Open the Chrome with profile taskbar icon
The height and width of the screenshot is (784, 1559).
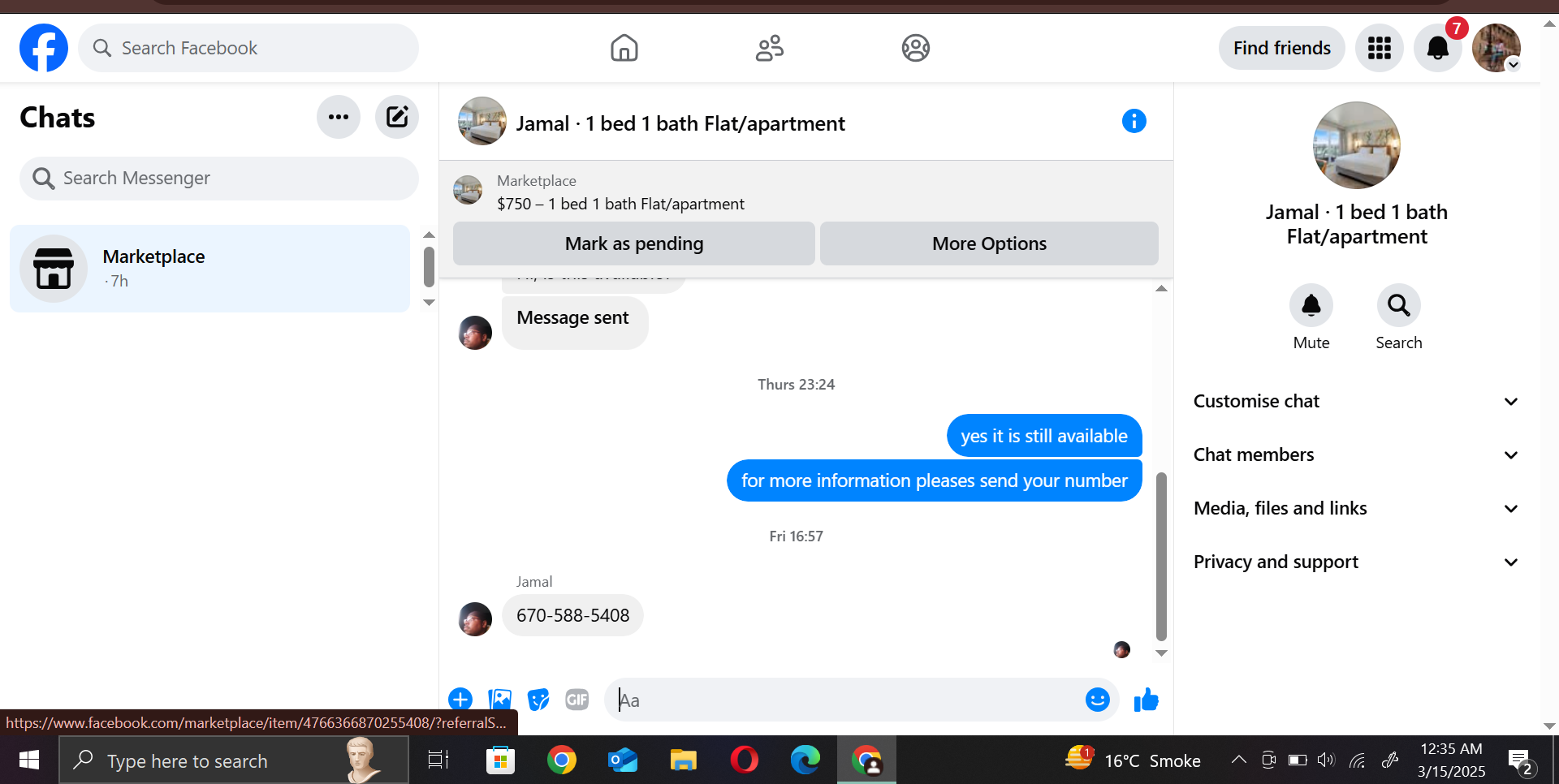click(866, 760)
